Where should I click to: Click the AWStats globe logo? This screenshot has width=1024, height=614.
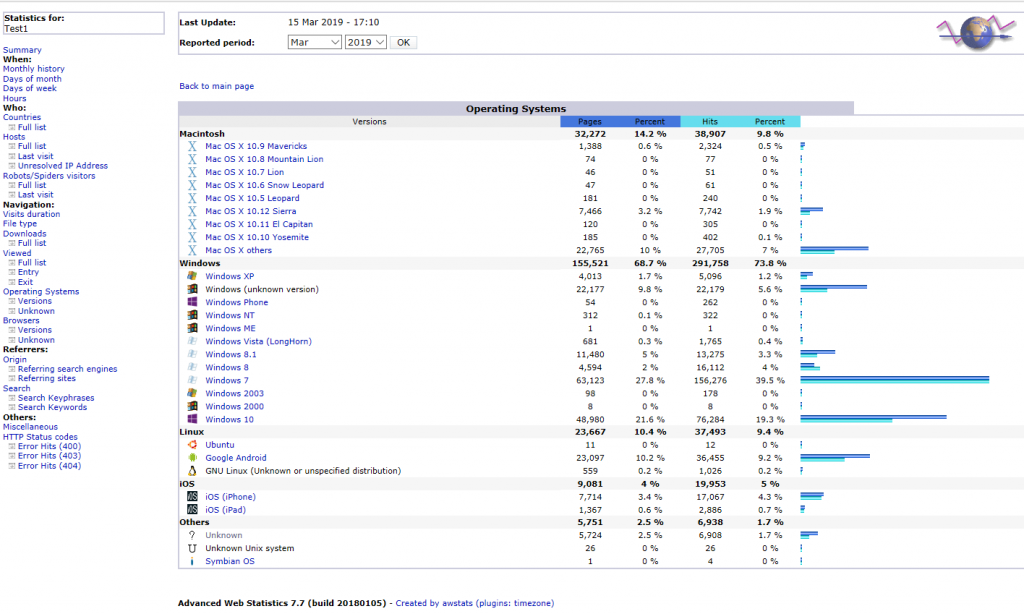point(976,33)
